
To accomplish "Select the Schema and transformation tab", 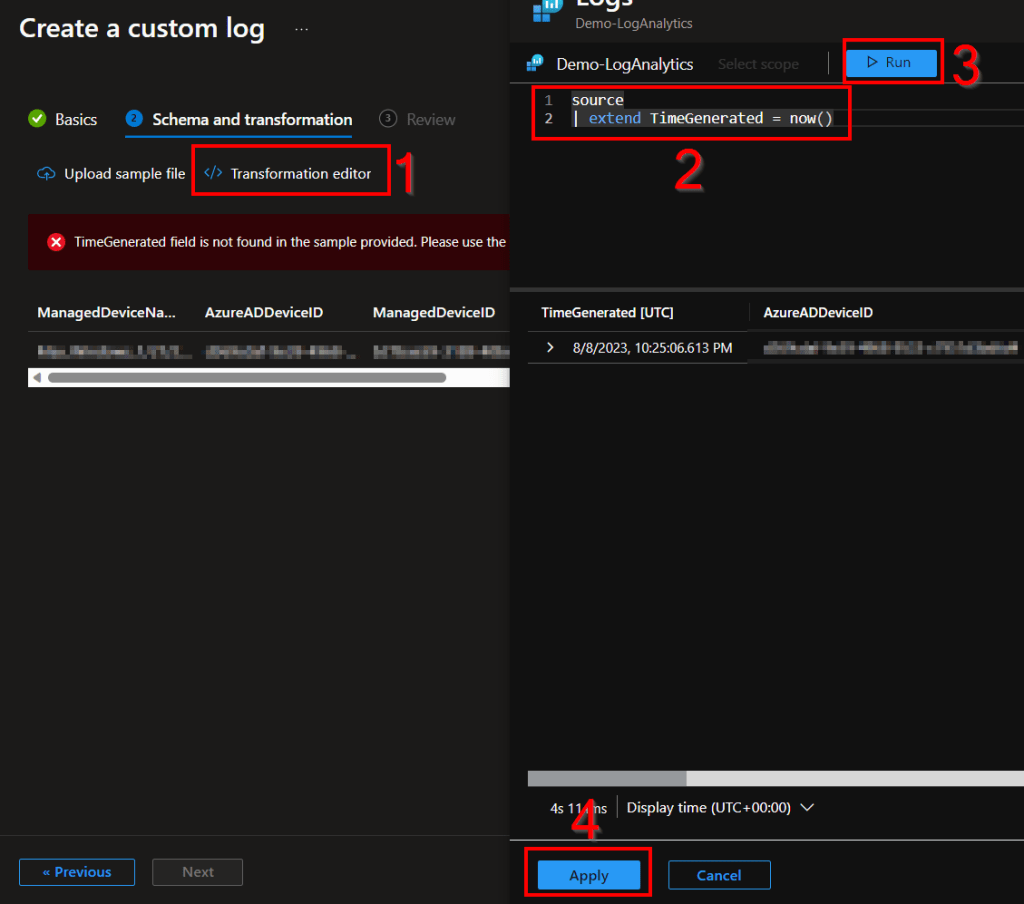I will 251,119.
